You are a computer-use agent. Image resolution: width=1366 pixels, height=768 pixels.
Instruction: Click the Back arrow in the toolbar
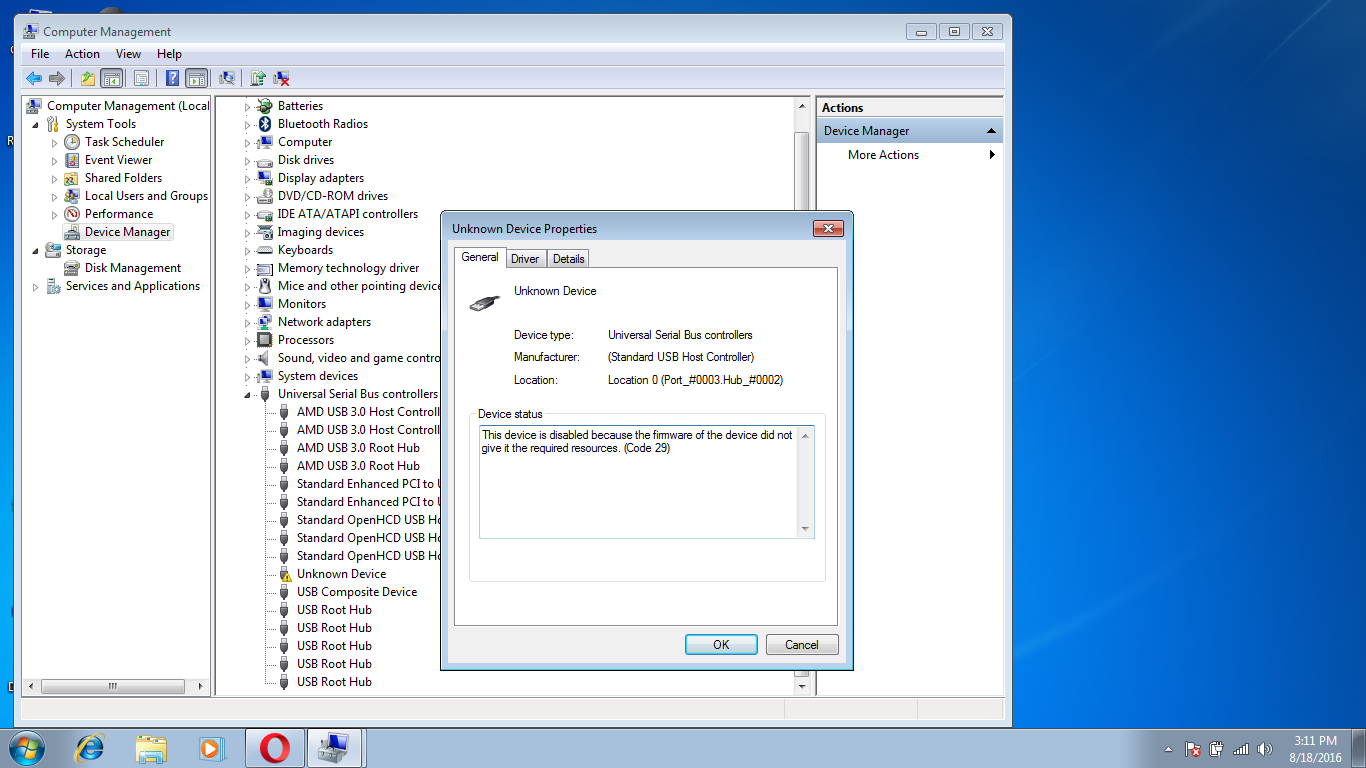(x=34, y=78)
